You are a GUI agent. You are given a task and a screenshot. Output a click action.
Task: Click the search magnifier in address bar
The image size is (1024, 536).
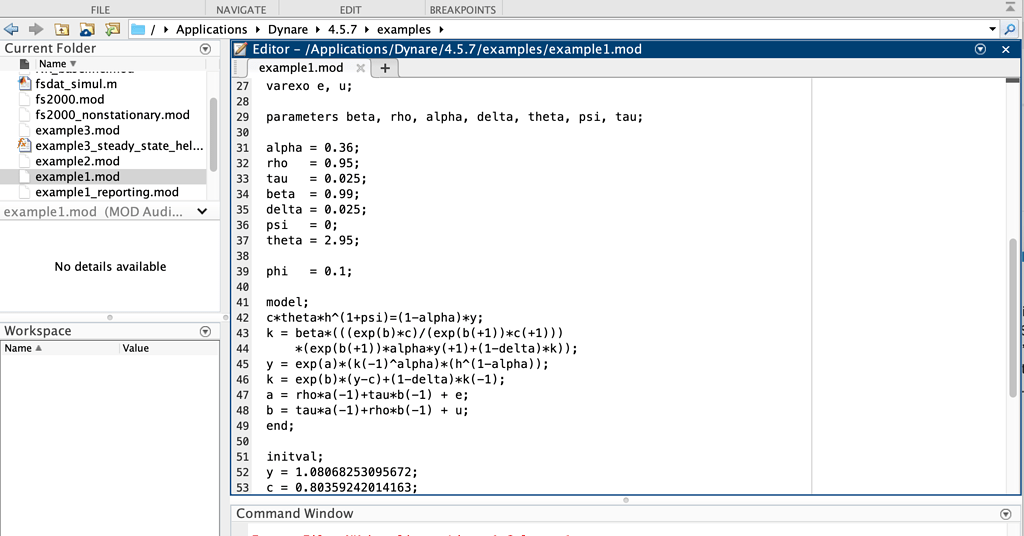(x=1009, y=29)
